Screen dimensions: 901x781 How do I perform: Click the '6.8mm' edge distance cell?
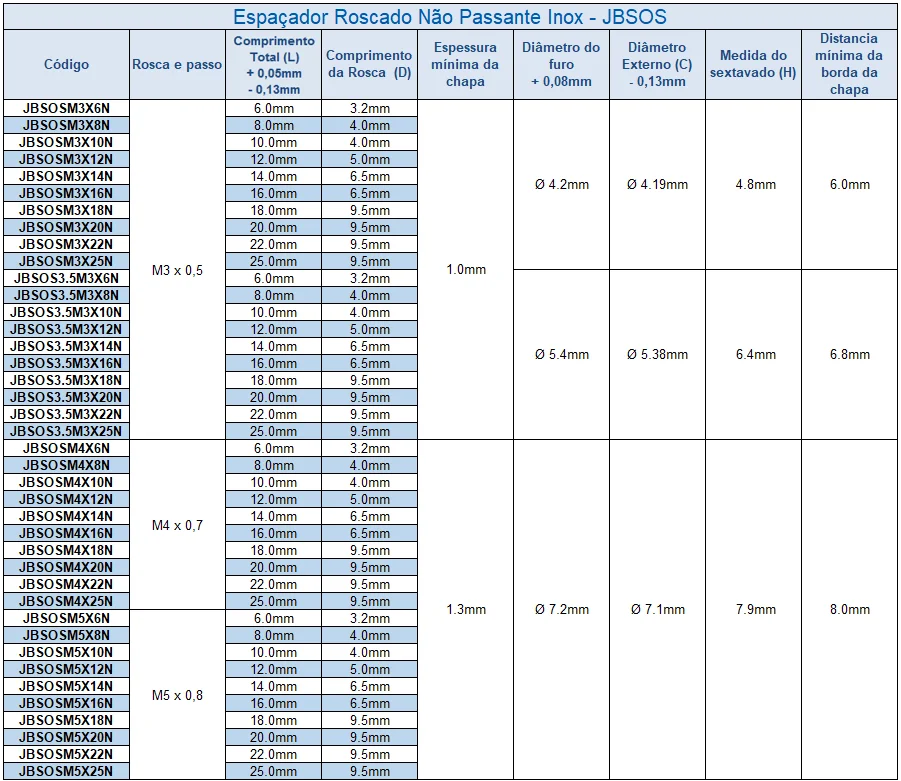849,355
